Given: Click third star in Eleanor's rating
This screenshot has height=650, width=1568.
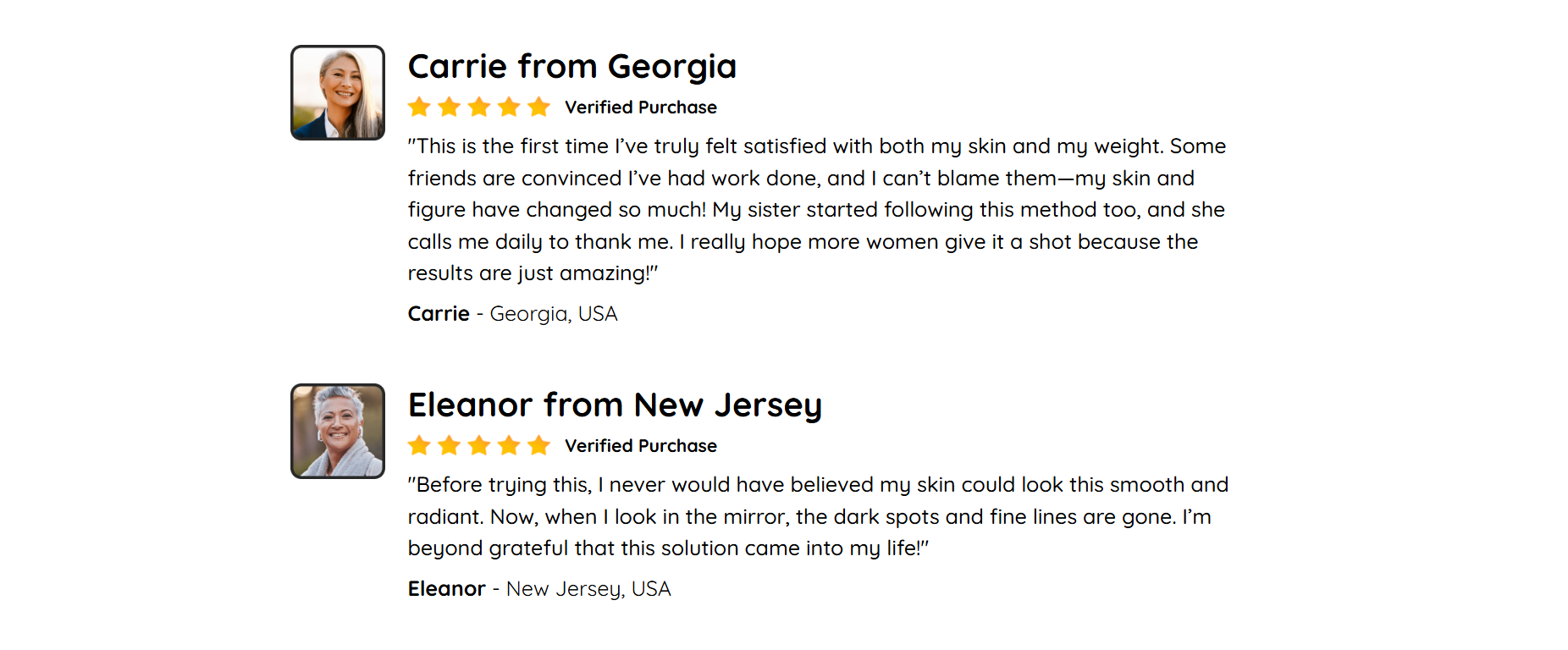Looking at the screenshot, I should click(479, 445).
